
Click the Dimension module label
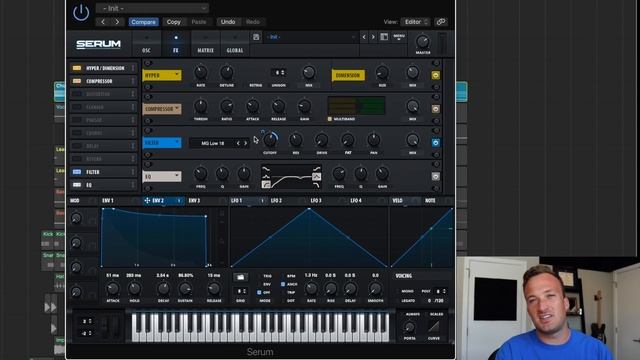pyautogui.click(x=348, y=75)
